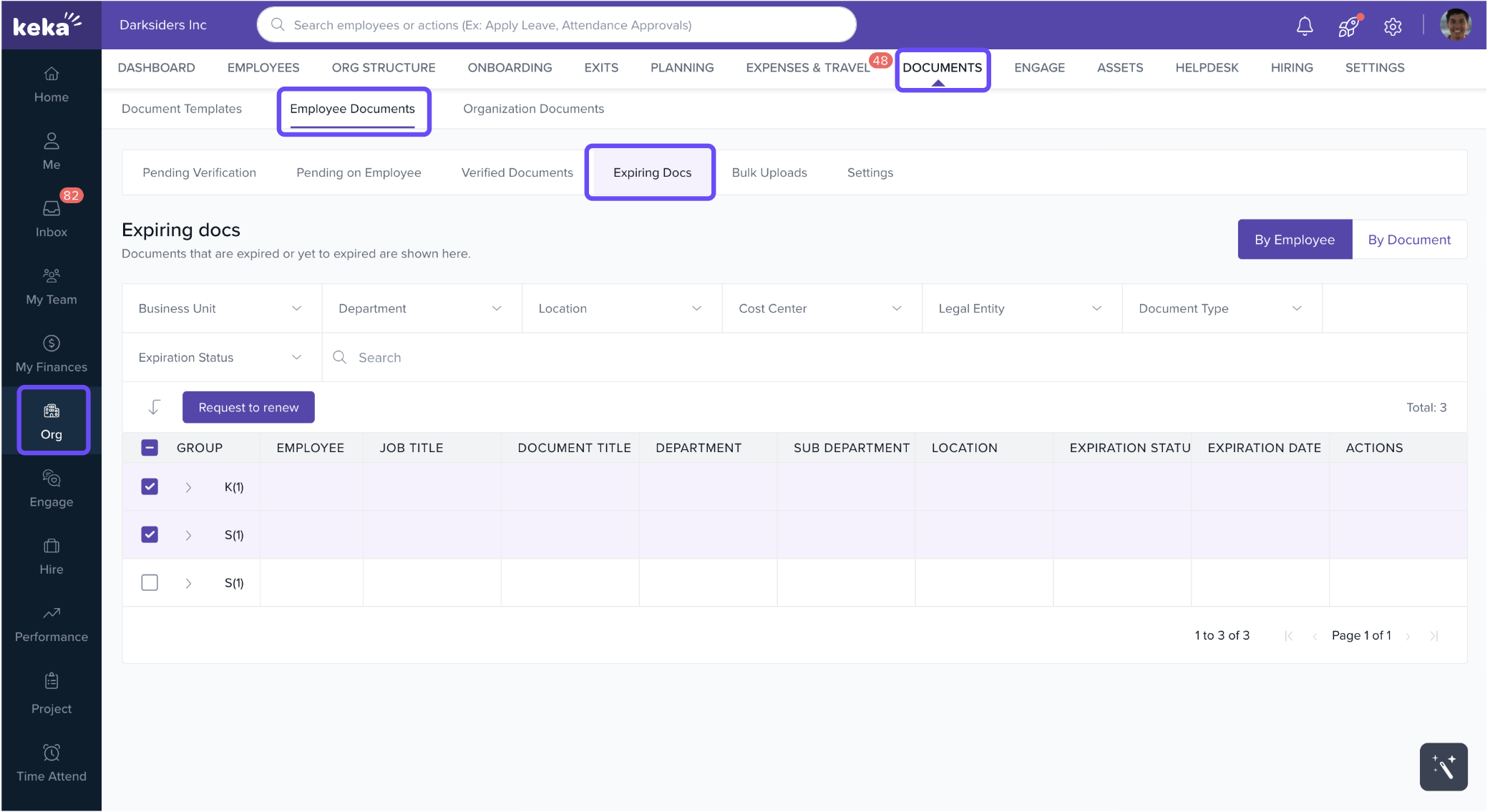Open the Business Unit filter dropdown
The image size is (1490, 812).
coord(221,308)
